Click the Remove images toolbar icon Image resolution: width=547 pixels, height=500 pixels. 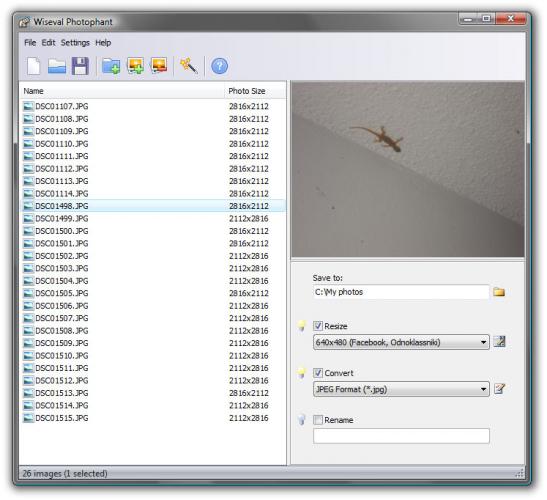pyautogui.click(x=159, y=65)
